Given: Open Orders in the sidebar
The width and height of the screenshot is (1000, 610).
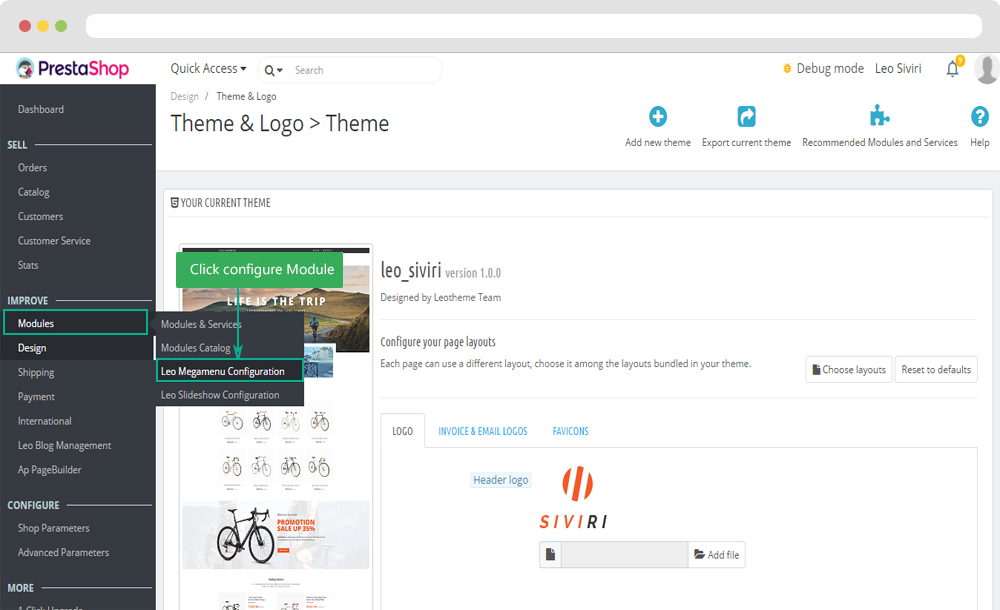Looking at the screenshot, I should 33,168.
